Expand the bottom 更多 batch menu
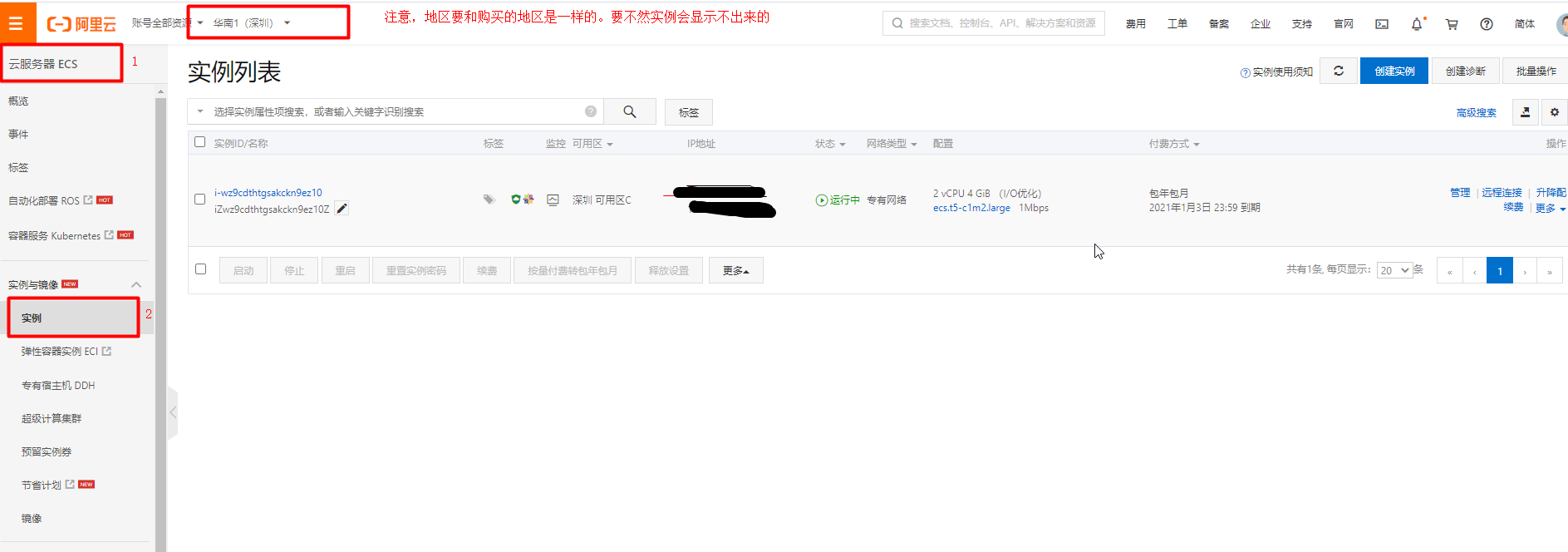Screen dimensions: 1568x552 [735, 270]
